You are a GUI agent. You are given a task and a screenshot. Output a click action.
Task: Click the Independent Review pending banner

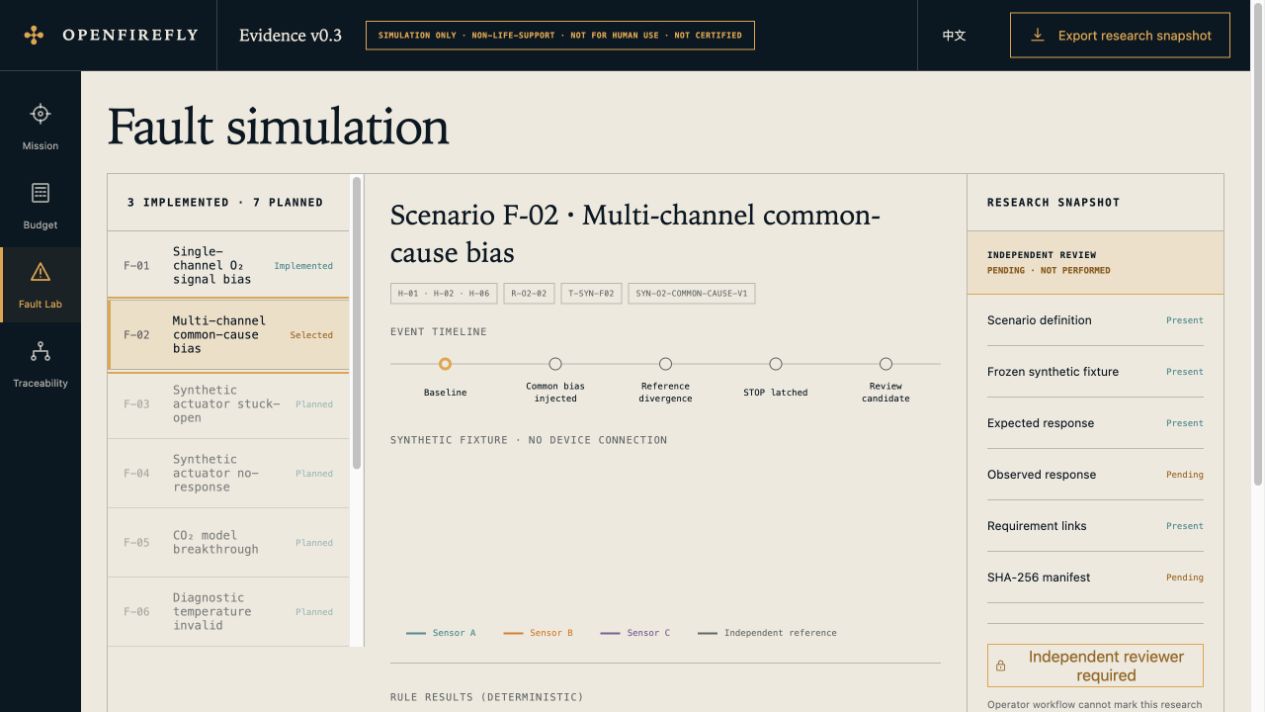coord(1095,263)
